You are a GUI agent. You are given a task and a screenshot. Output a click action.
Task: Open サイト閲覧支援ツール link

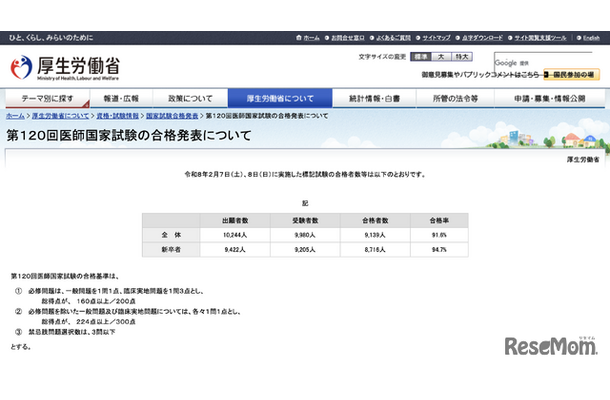(540, 38)
